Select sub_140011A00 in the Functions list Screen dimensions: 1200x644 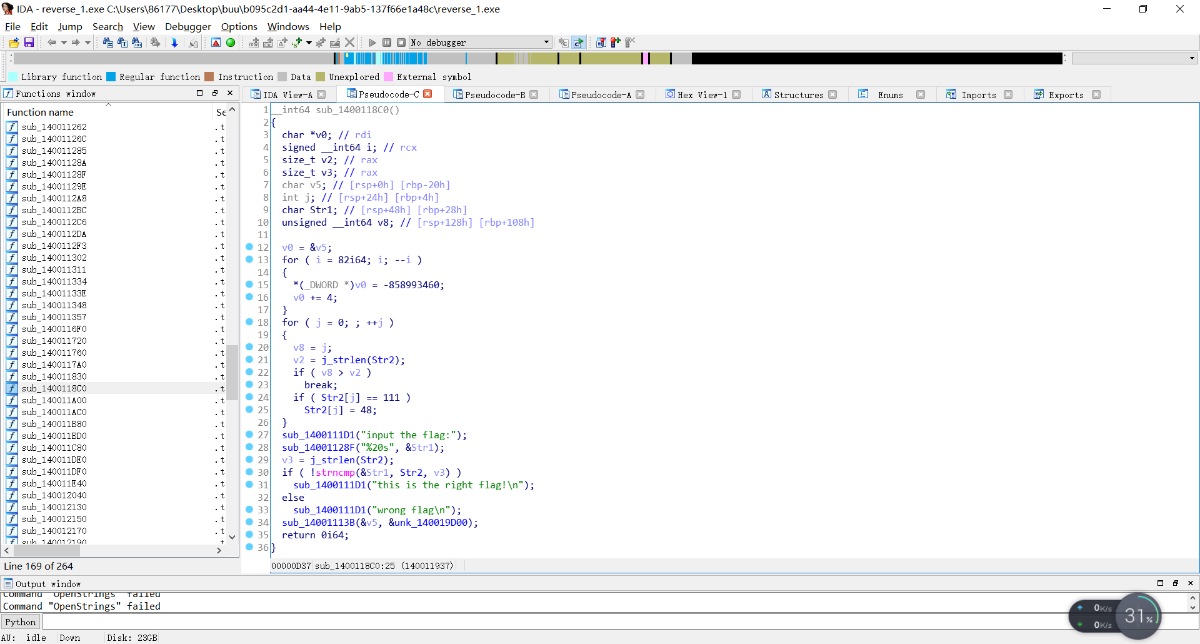[x=54, y=399]
